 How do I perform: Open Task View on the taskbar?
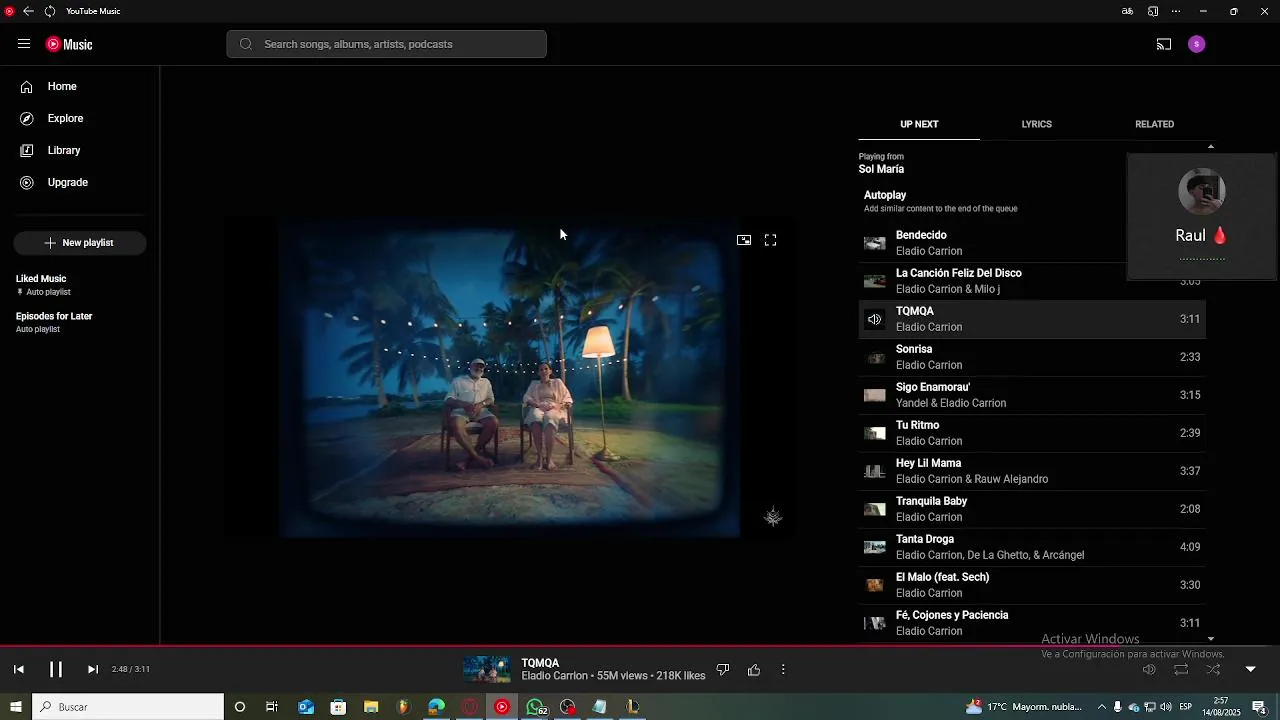point(272,707)
